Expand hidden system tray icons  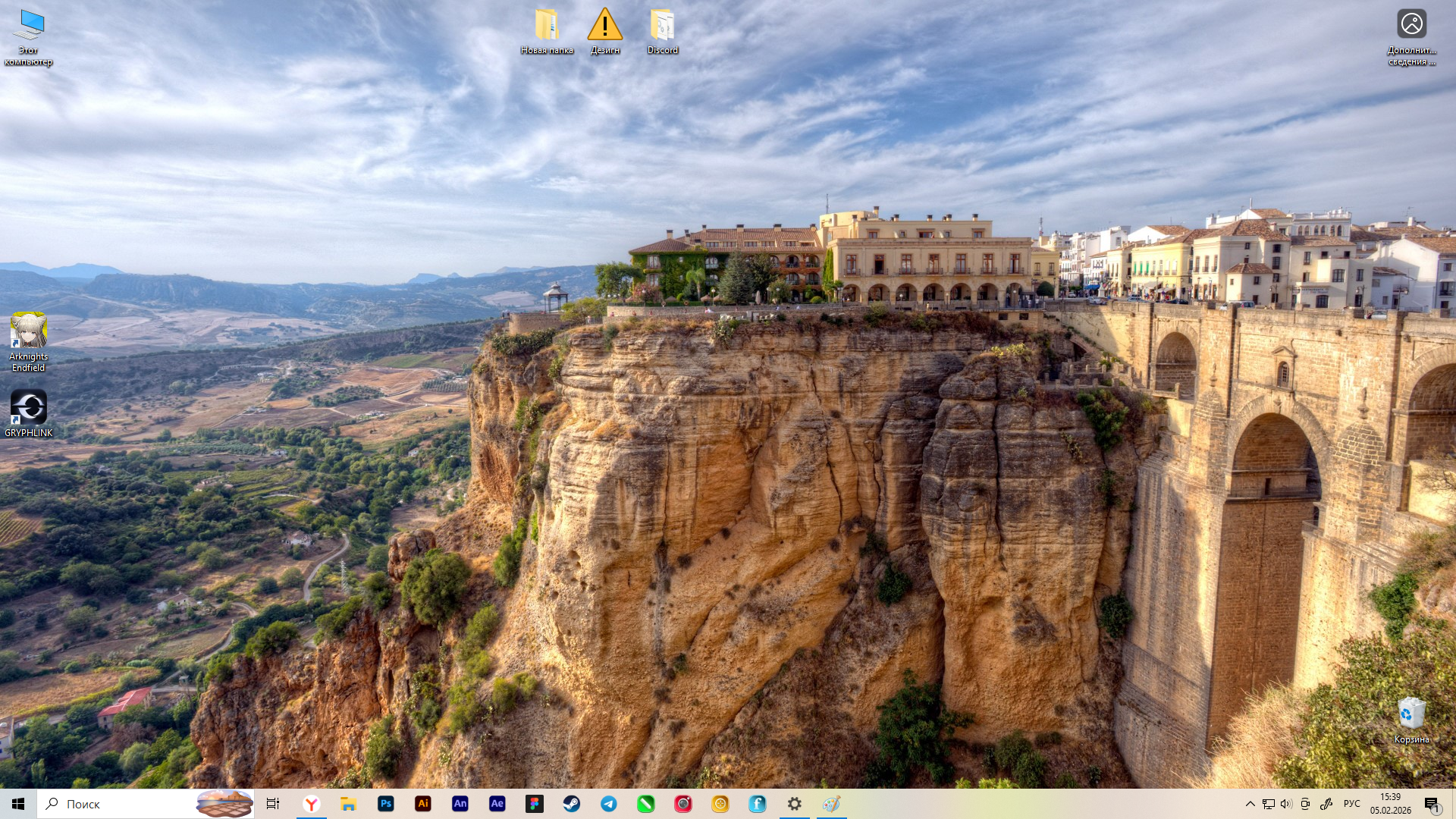[x=1250, y=804]
